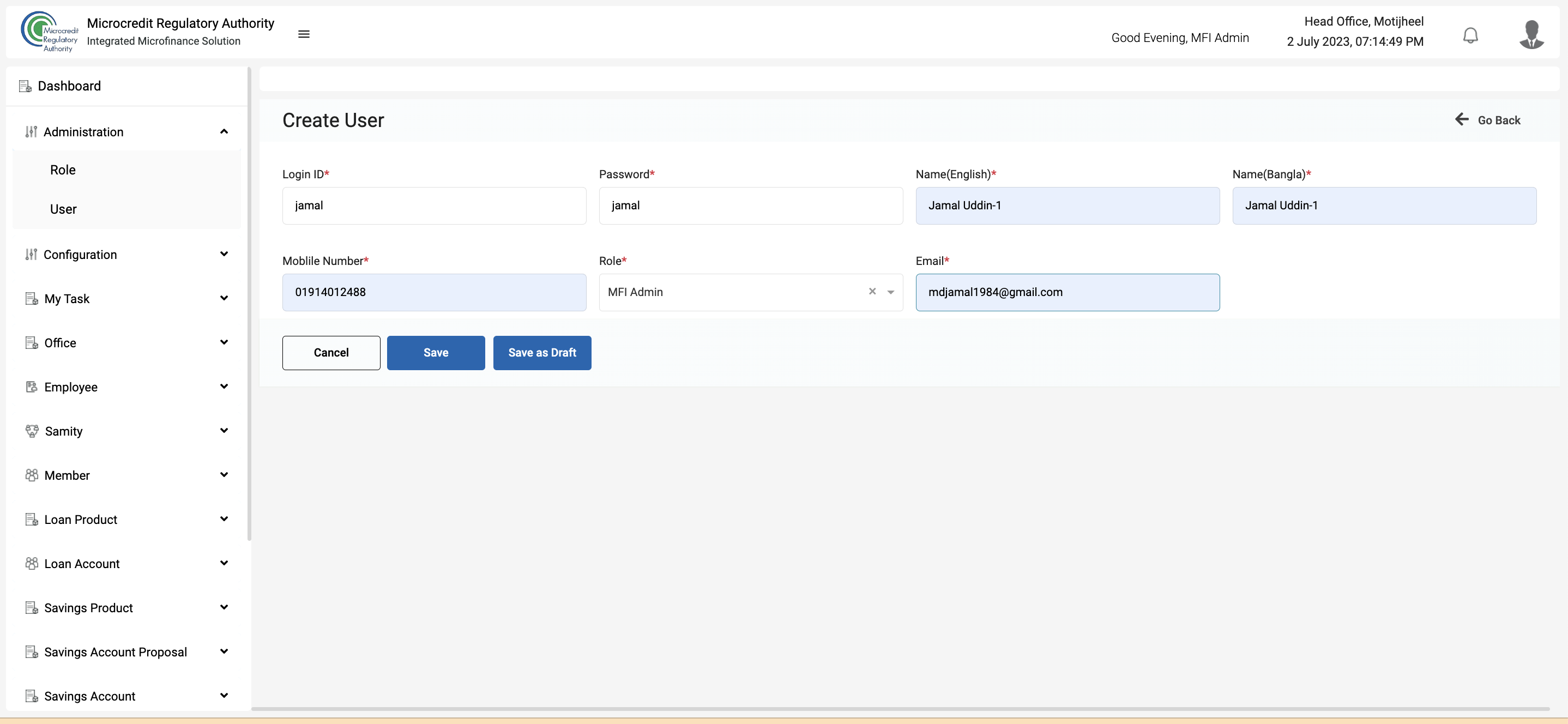Focus the Name(Bangla) field

click(1384, 206)
